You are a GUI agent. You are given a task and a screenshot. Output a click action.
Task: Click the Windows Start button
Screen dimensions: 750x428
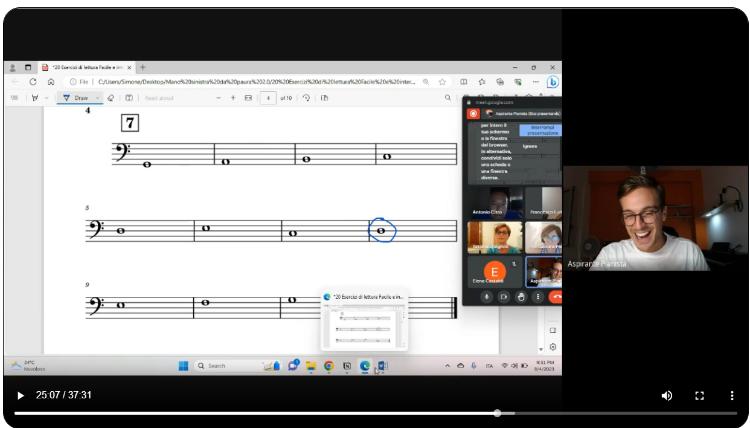click(x=183, y=366)
